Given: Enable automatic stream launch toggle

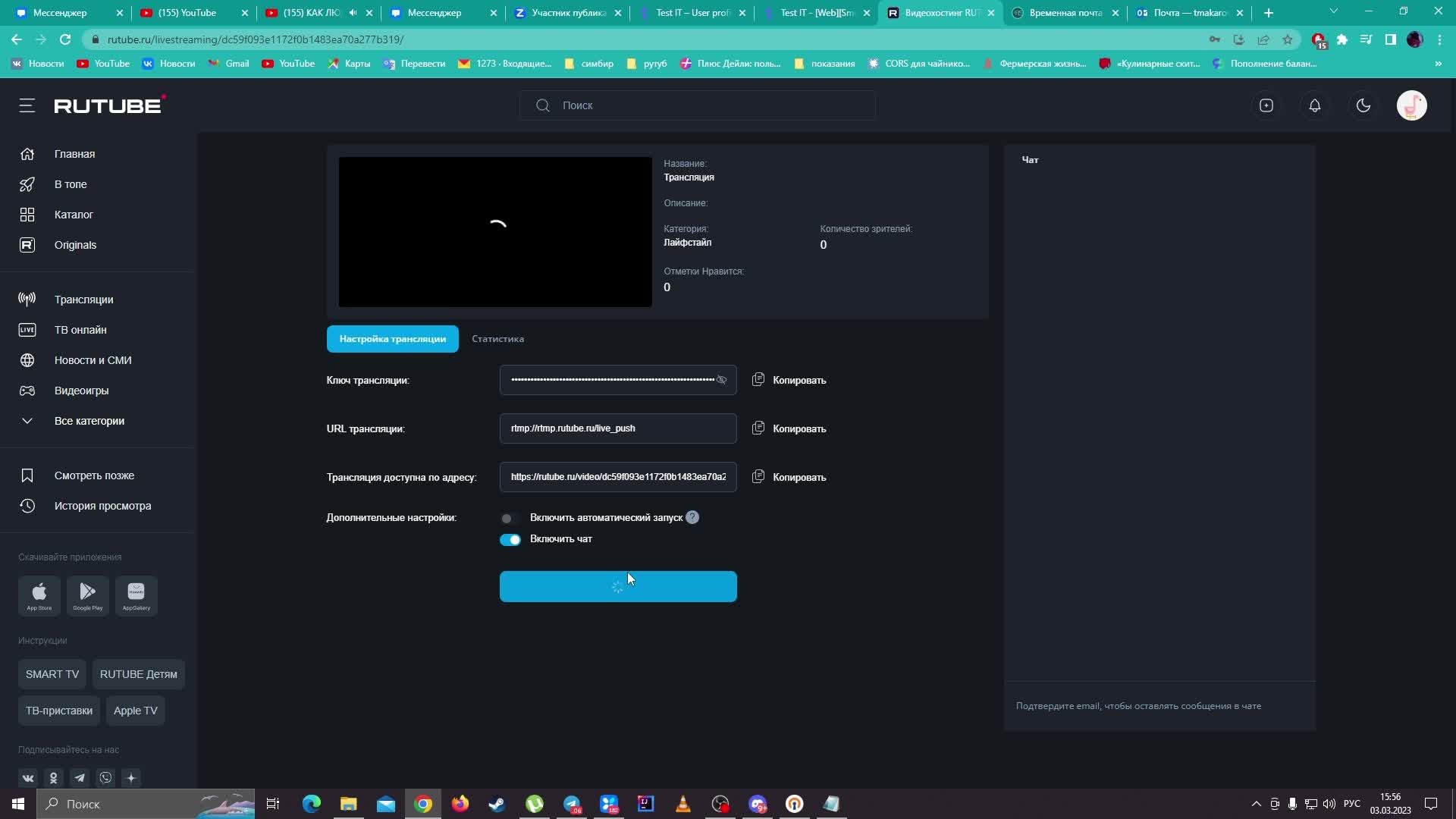Looking at the screenshot, I should (x=510, y=518).
